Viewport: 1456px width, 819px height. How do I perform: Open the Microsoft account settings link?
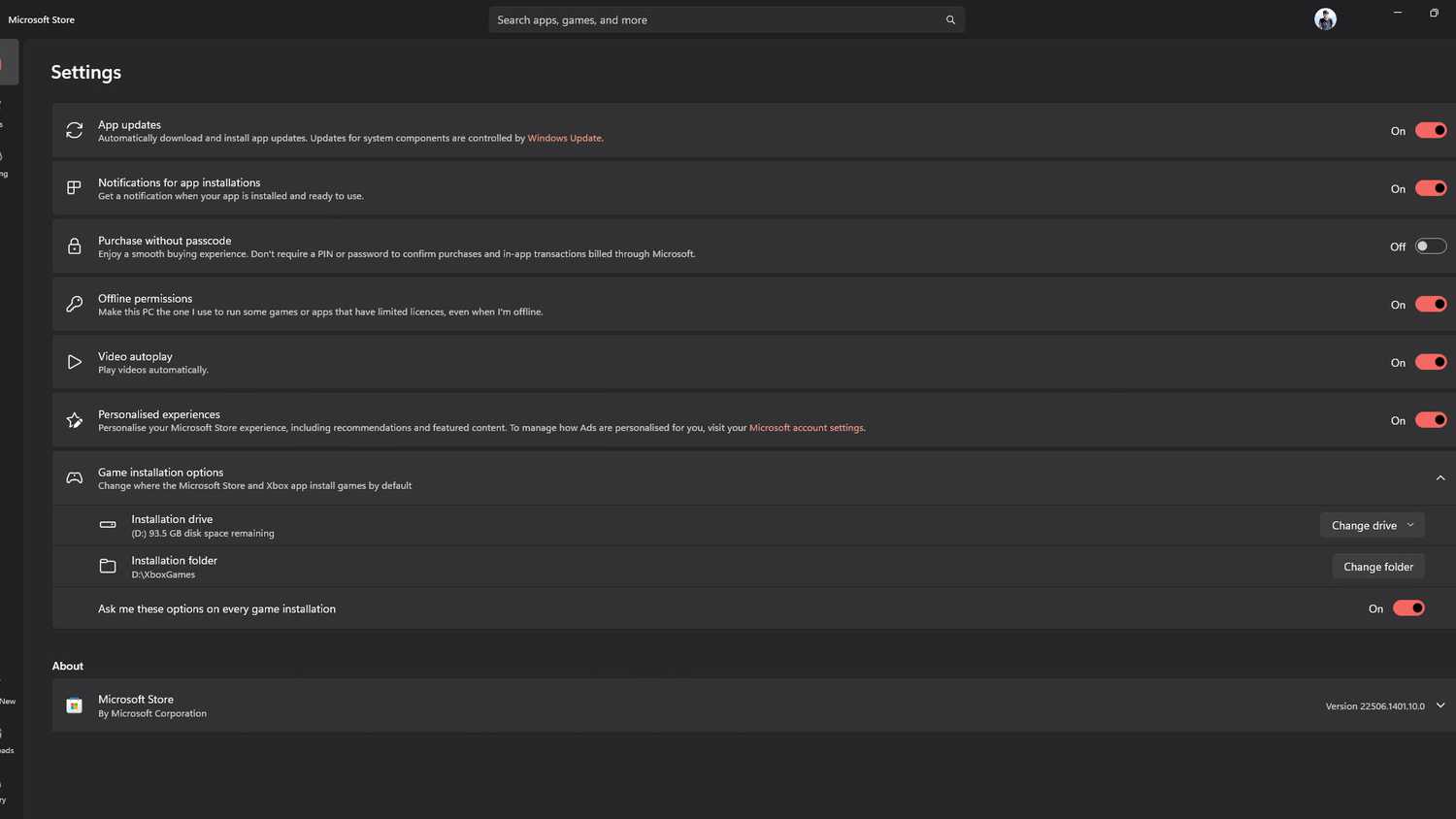(x=807, y=428)
